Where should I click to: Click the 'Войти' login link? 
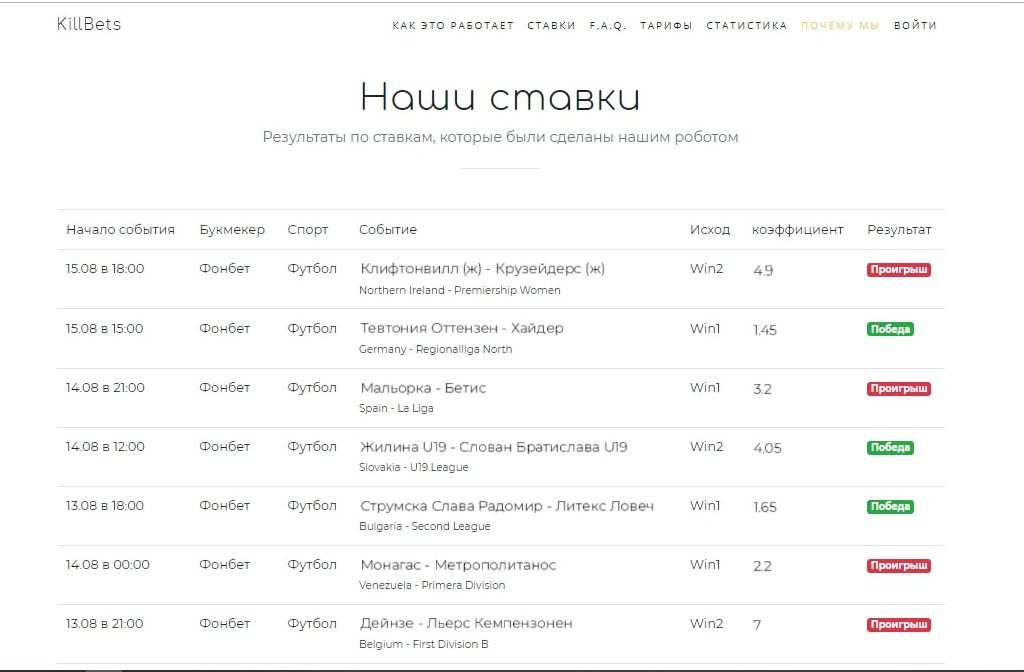[915, 25]
